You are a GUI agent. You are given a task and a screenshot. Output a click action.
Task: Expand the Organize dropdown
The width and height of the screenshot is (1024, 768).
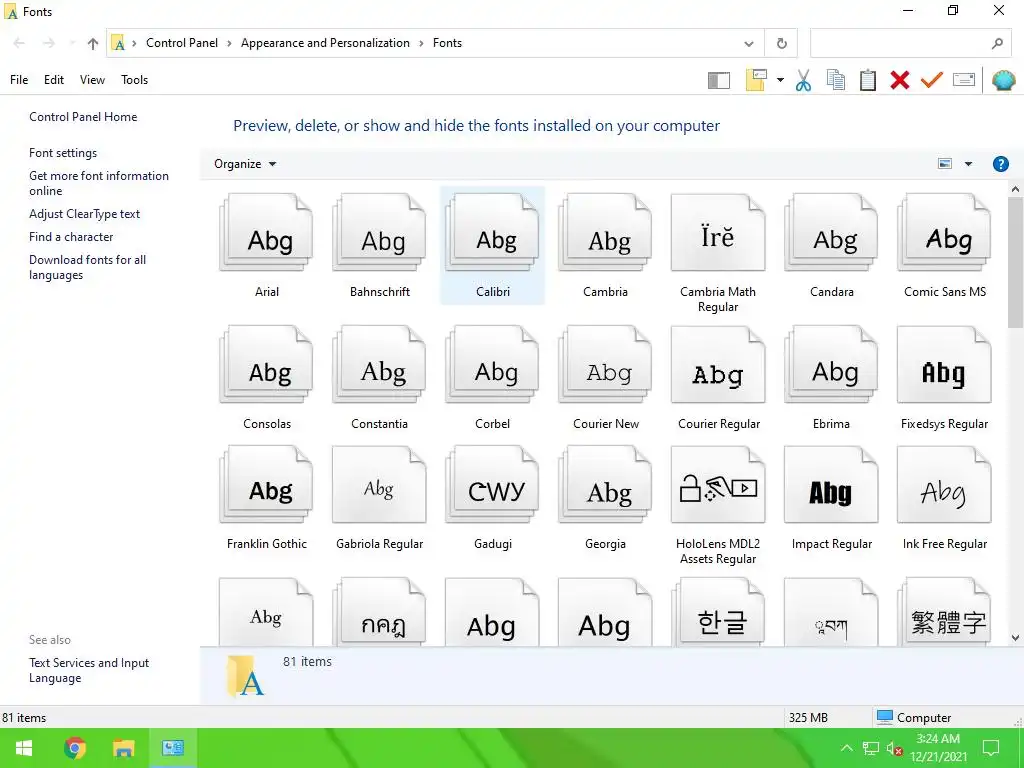pyautogui.click(x=245, y=164)
